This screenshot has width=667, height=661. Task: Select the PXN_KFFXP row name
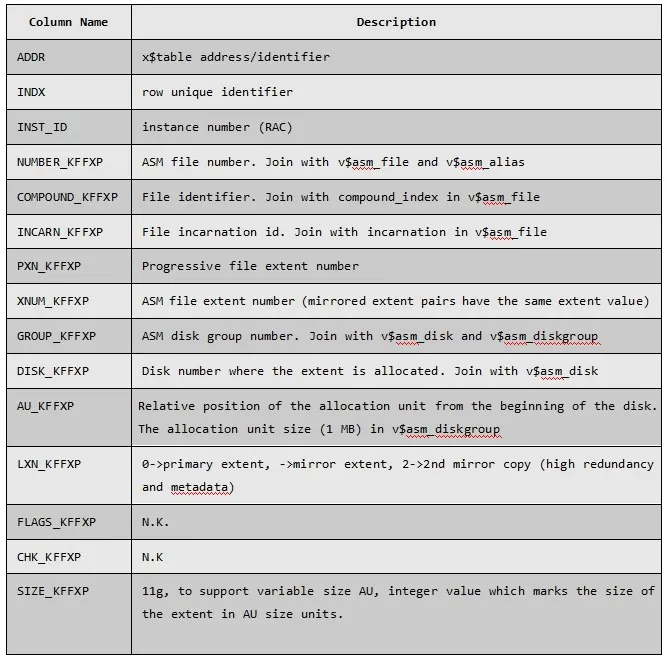pyautogui.click(x=49, y=266)
